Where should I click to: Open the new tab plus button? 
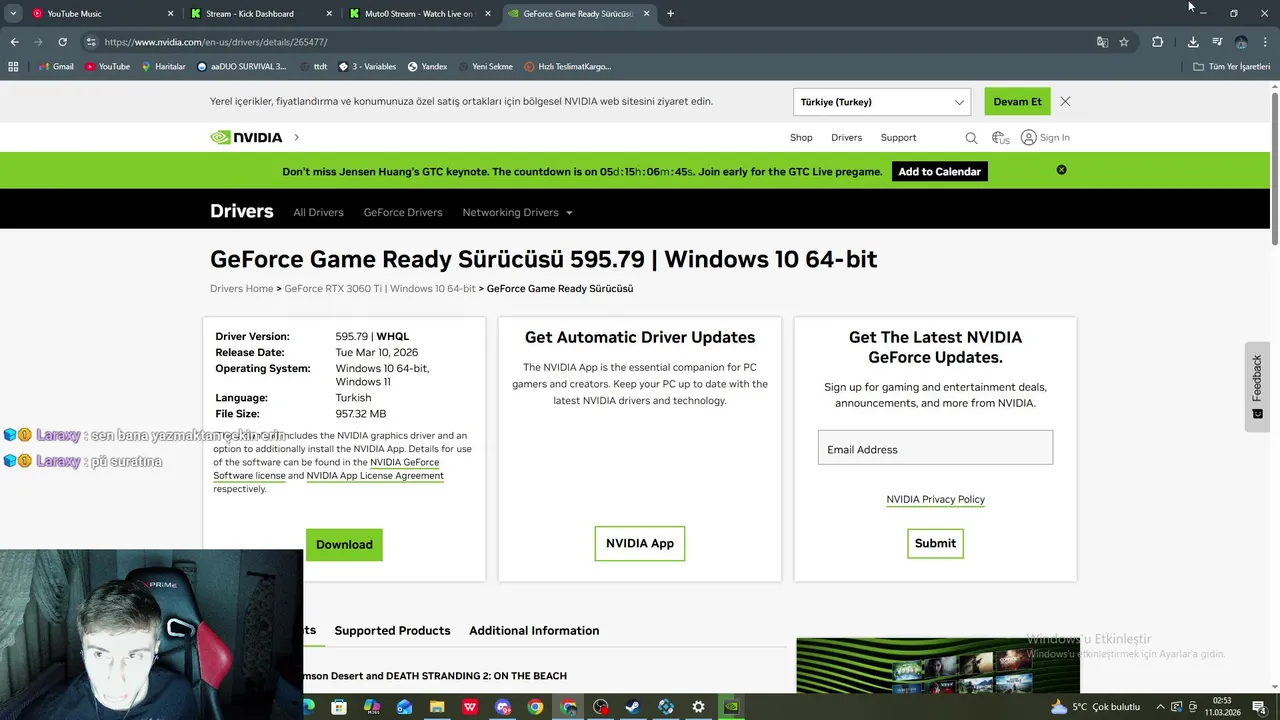coord(670,14)
